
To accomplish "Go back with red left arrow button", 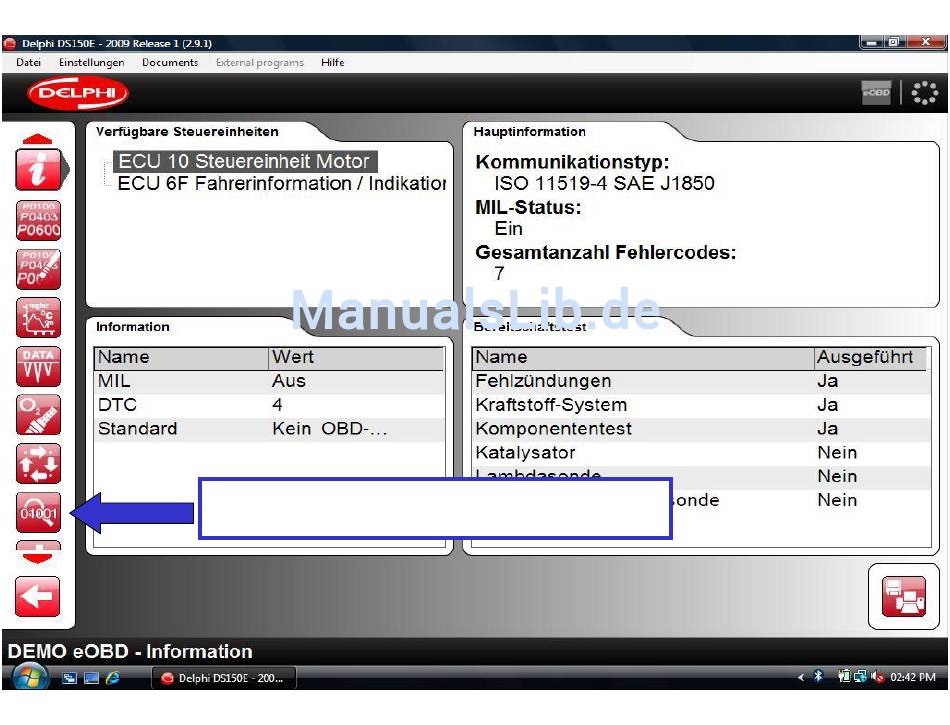I will pos(37,597).
